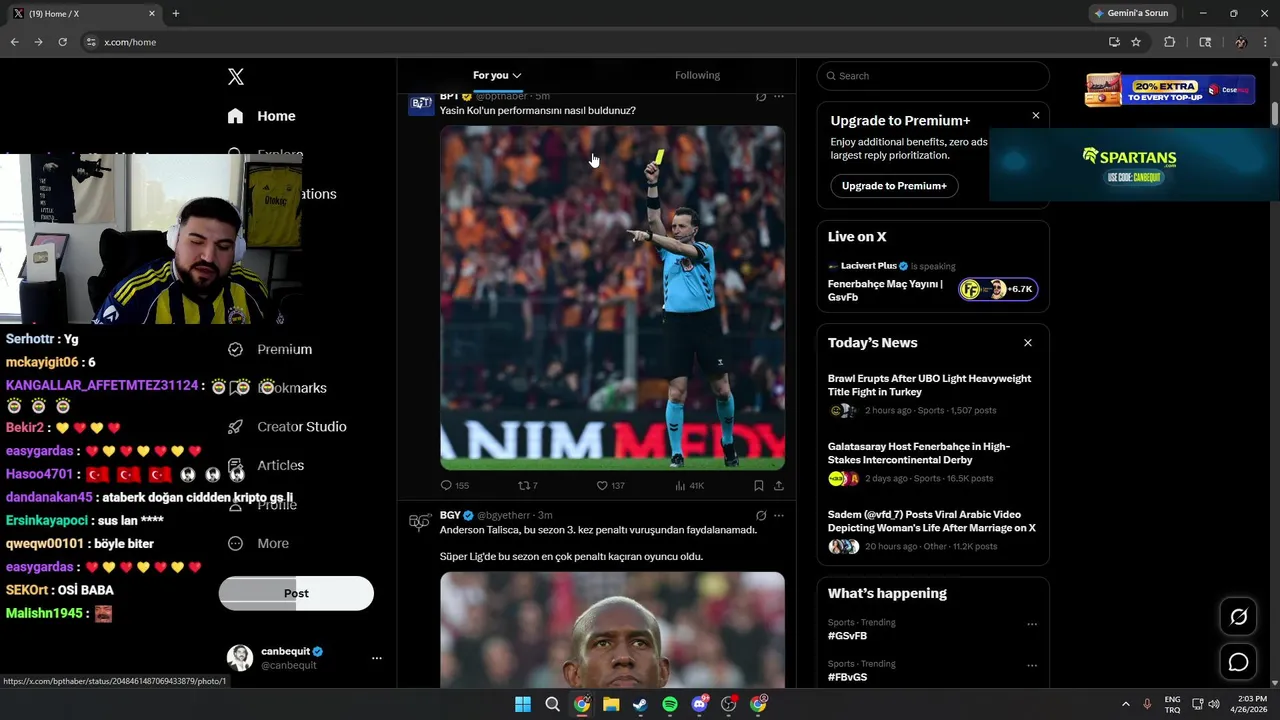Open Discord from taskbar
This screenshot has width=1280, height=720.
pos(699,704)
